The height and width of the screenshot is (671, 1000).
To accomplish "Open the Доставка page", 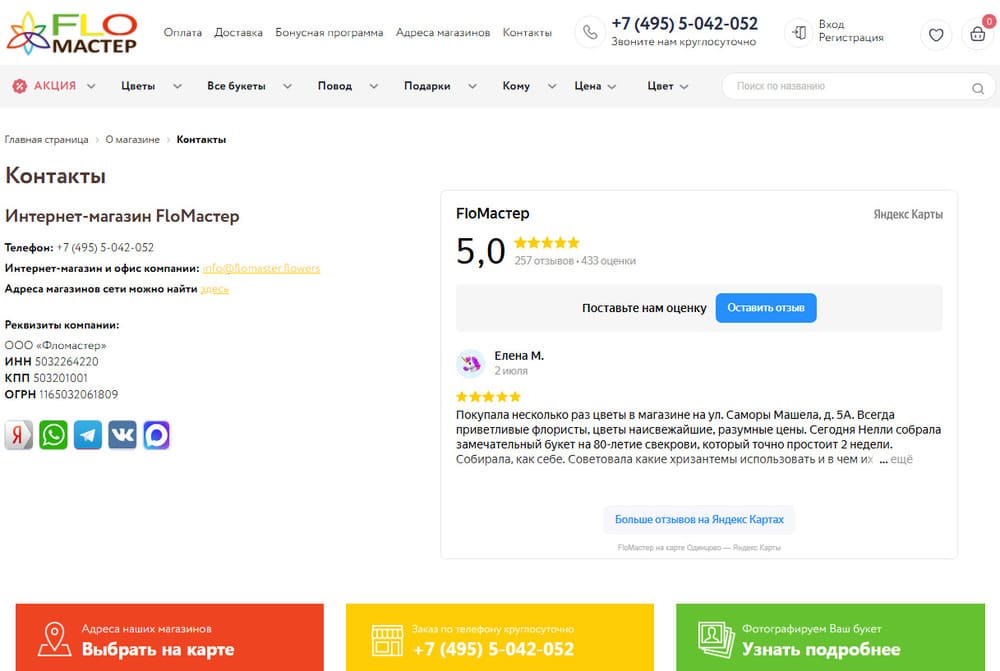I will 239,33.
